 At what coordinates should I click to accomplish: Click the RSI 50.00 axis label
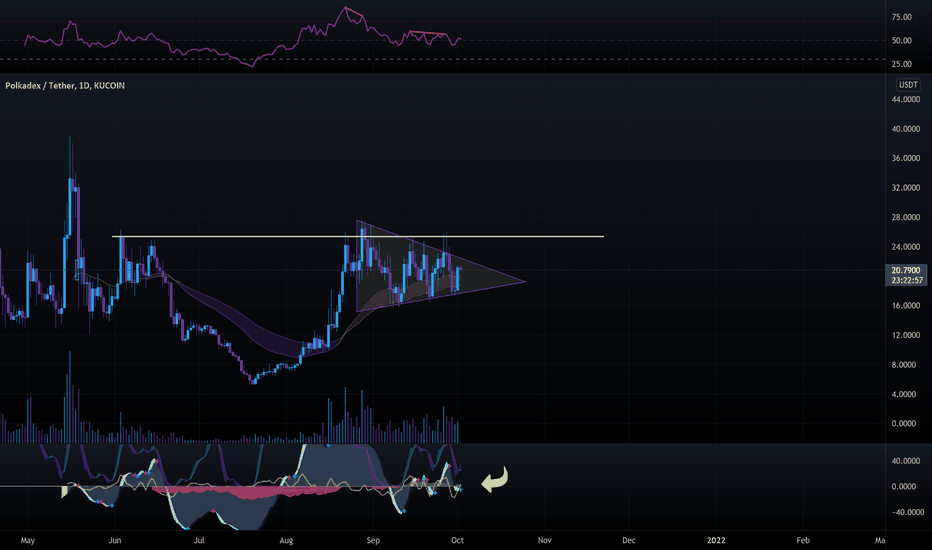point(901,41)
